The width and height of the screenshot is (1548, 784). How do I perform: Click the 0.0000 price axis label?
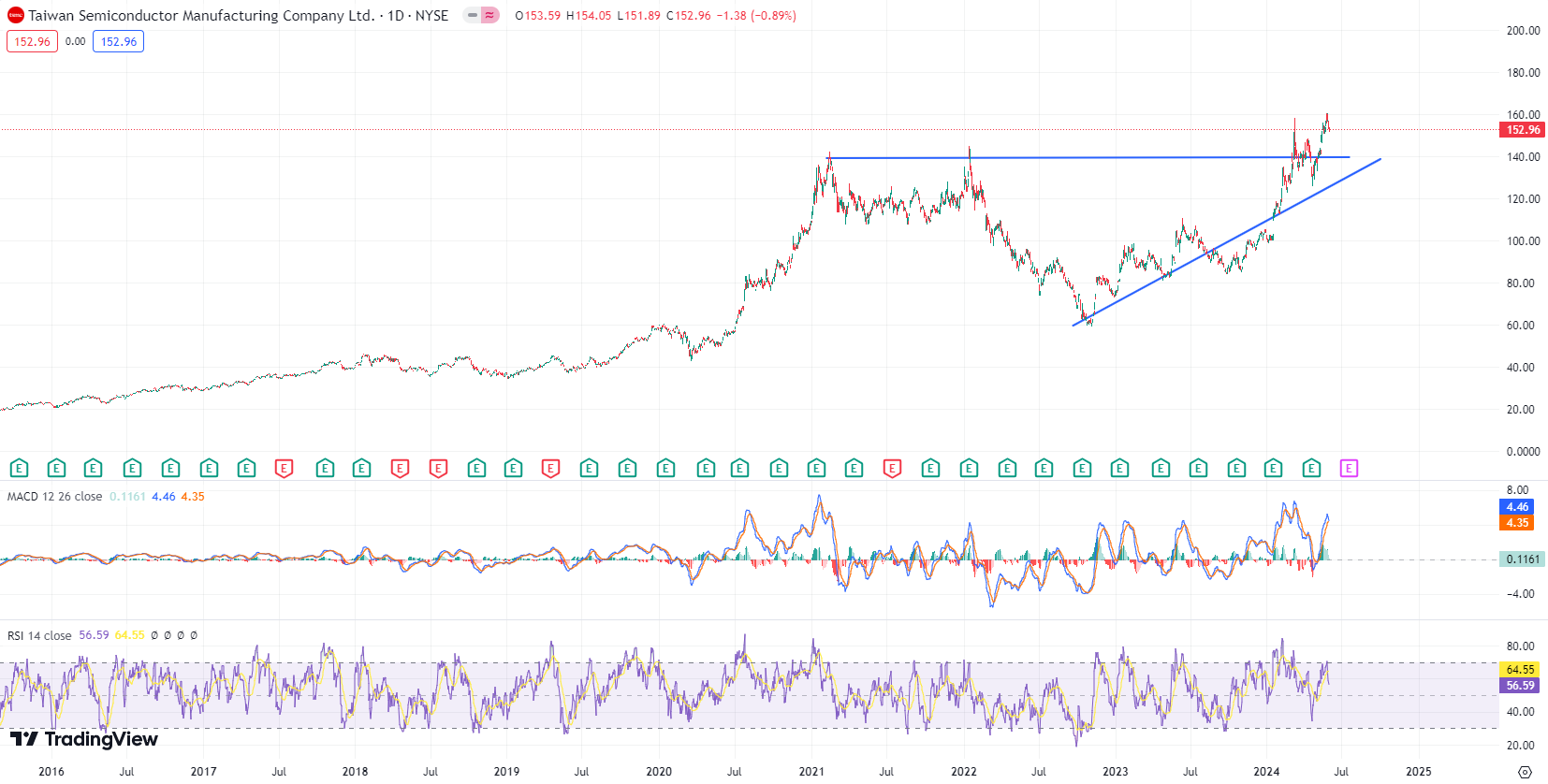tap(1523, 452)
